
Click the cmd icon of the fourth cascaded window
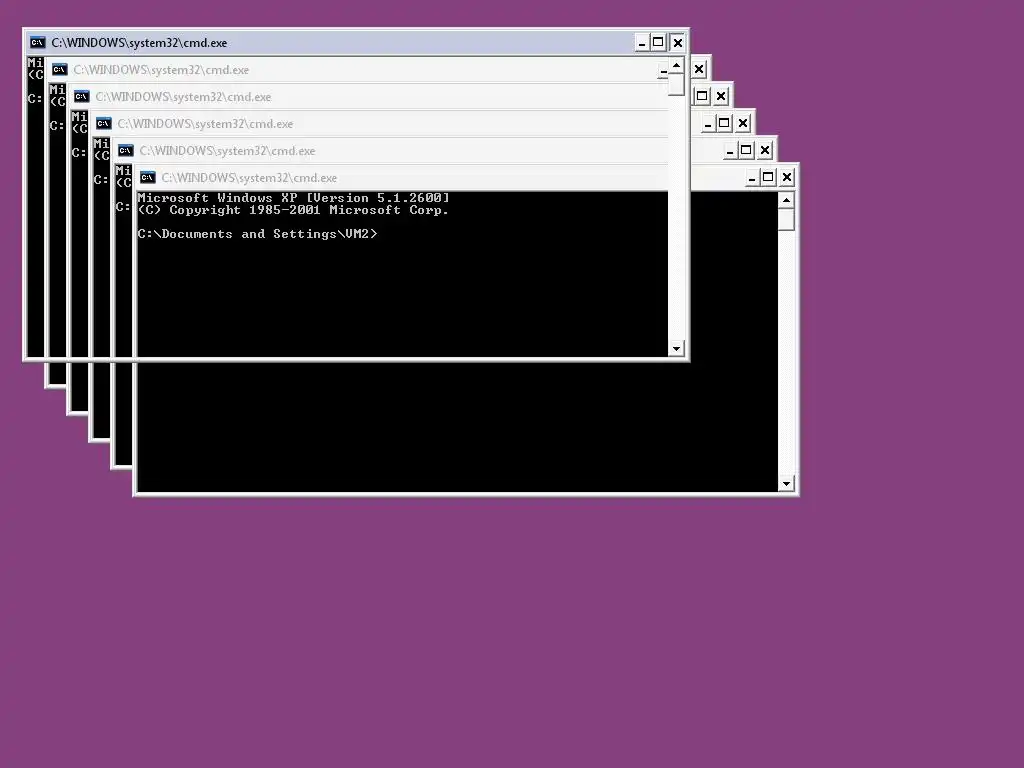(x=103, y=123)
